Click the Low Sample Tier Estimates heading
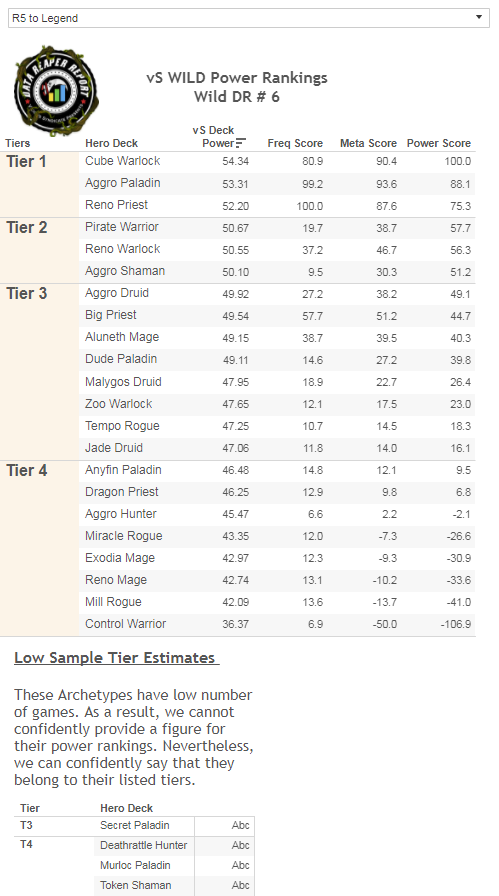499x896 pixels. (x=117, y=658)
